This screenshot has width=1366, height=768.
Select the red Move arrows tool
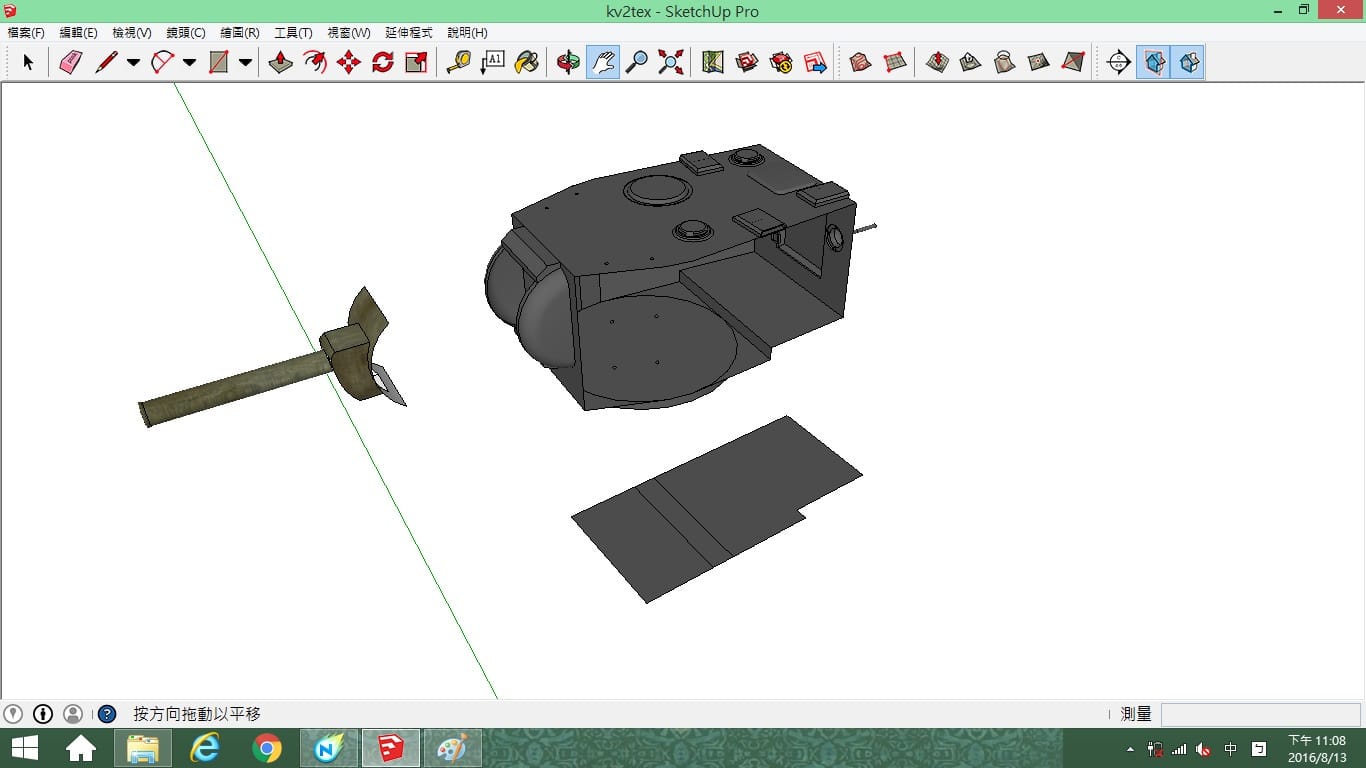pyautogui.click(x=349, y=62)
